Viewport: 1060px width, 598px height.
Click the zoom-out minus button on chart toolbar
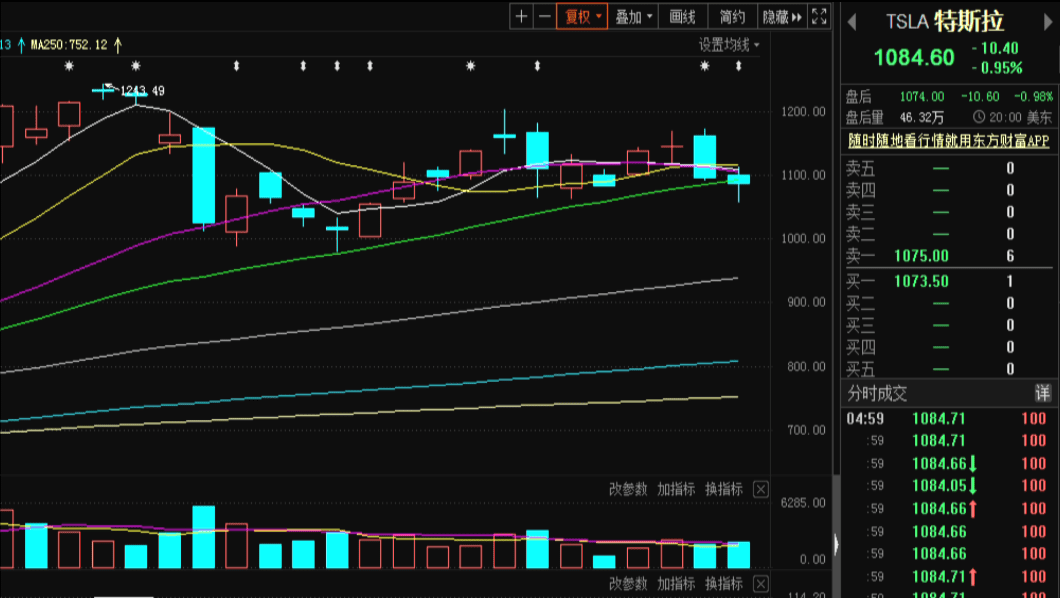coord(545,16)
